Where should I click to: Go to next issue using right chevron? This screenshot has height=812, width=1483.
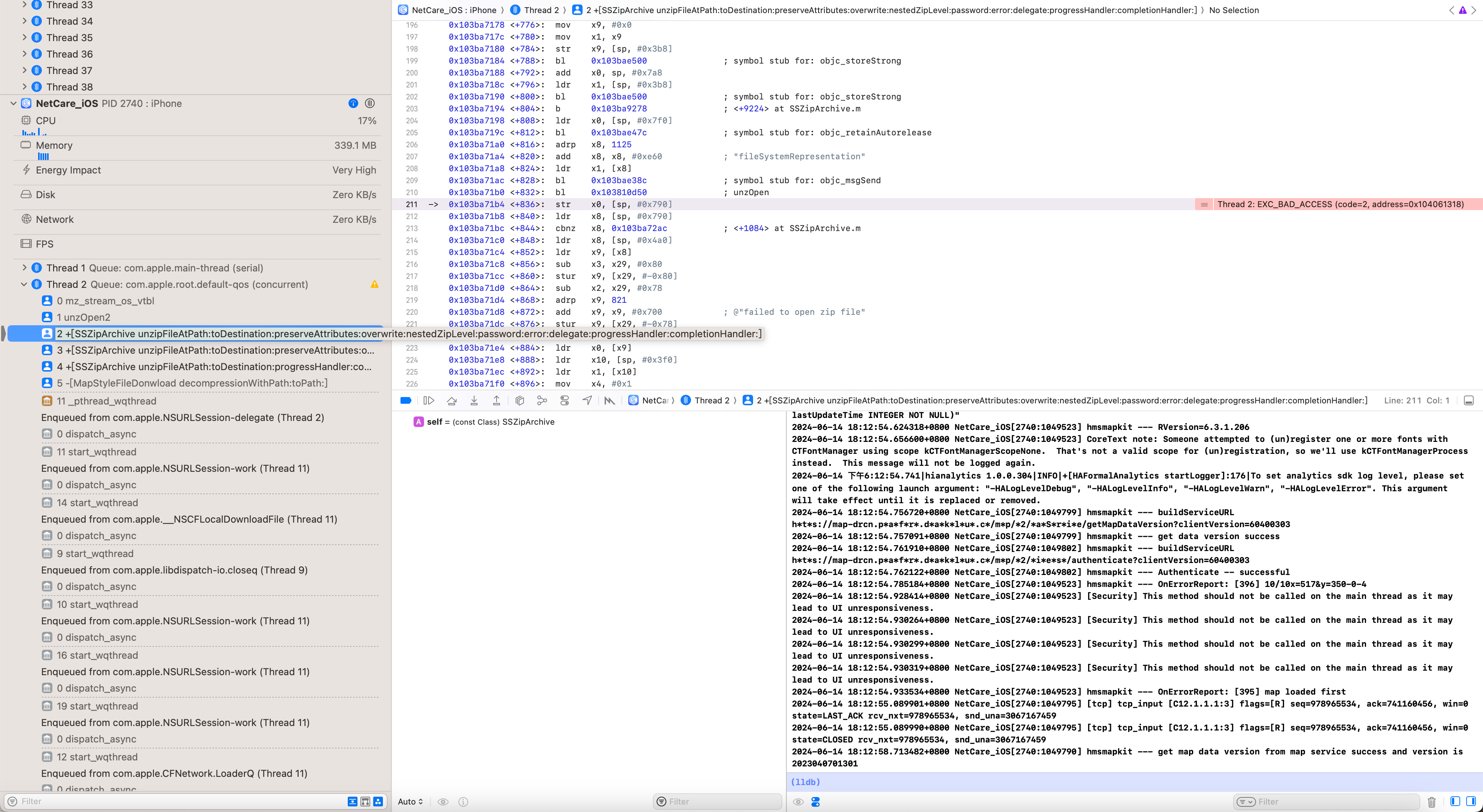[x=1474, y=10]
